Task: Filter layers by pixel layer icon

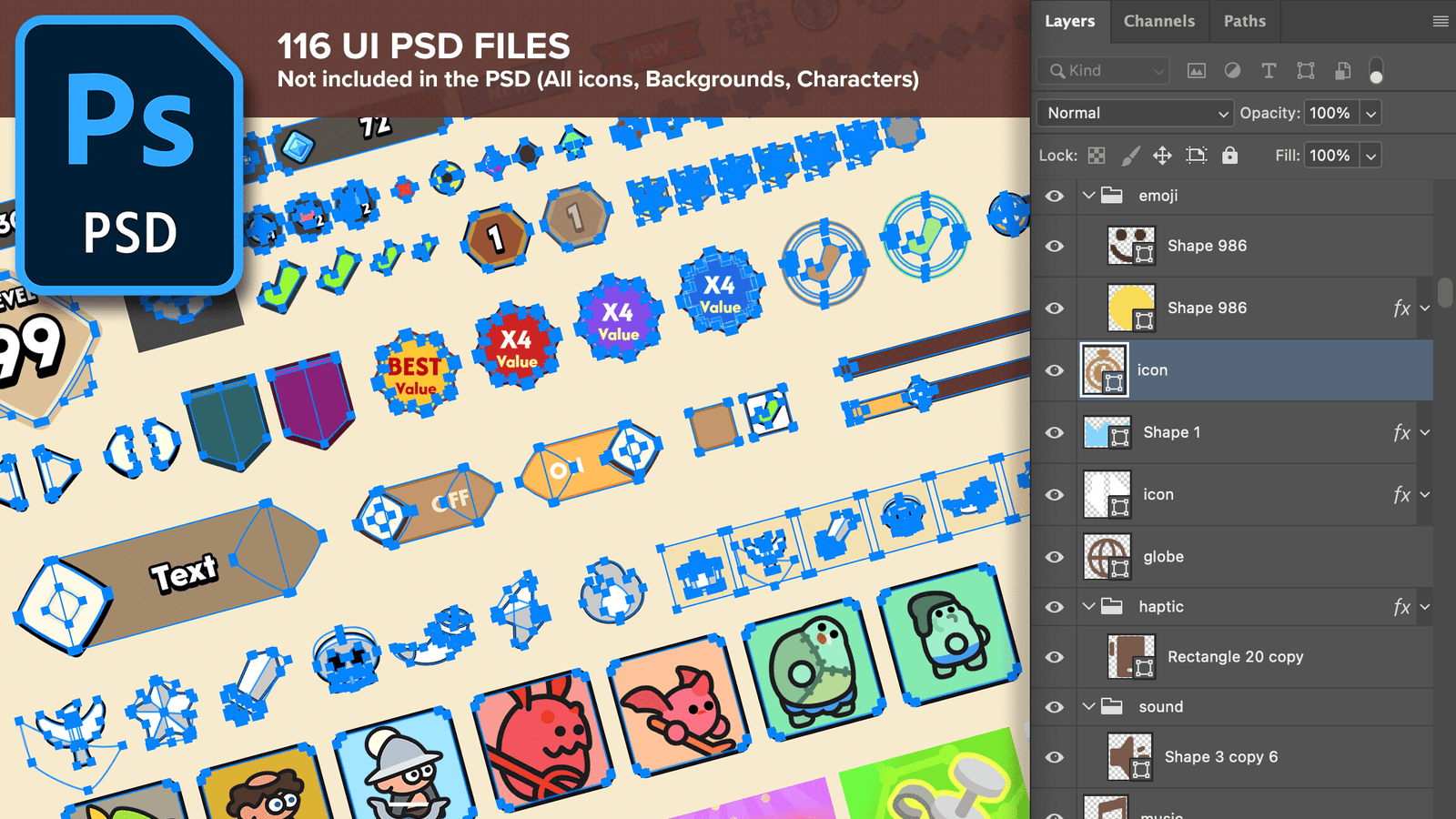Action: pyautogui.click(x=1197, y=70)
